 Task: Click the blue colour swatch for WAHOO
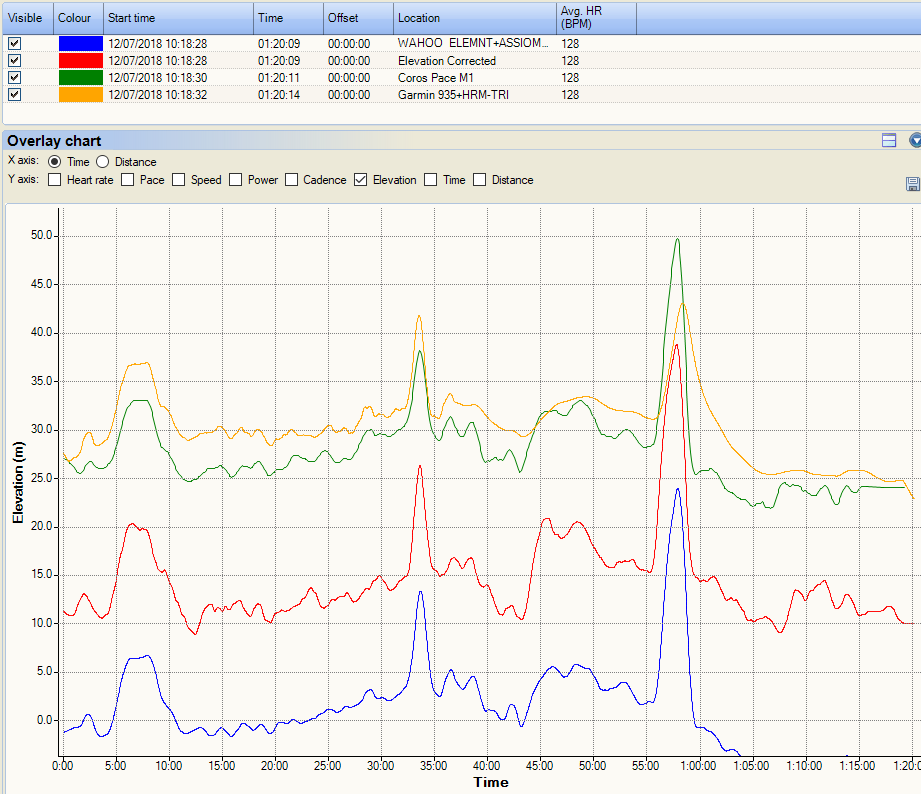[80, 44]
